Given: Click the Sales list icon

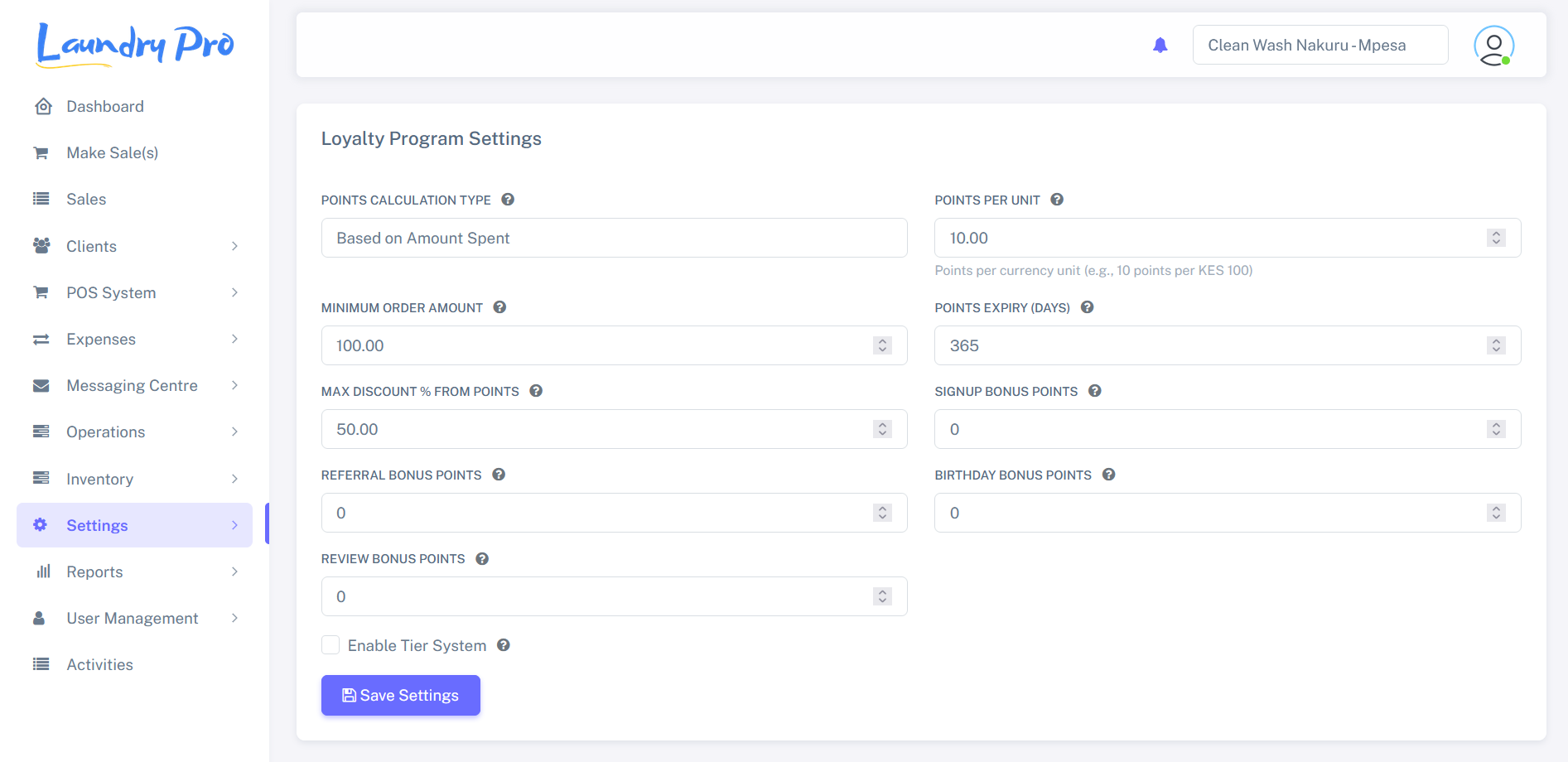Looking at the screenshot, I should 41,199.
